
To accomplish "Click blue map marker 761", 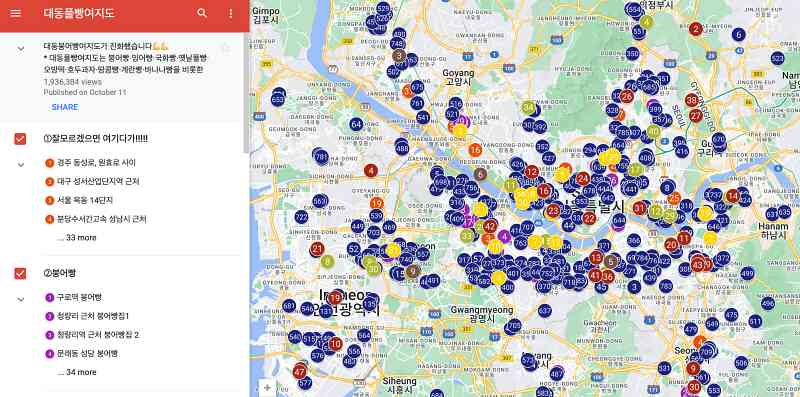I will (x=417, y=103).
